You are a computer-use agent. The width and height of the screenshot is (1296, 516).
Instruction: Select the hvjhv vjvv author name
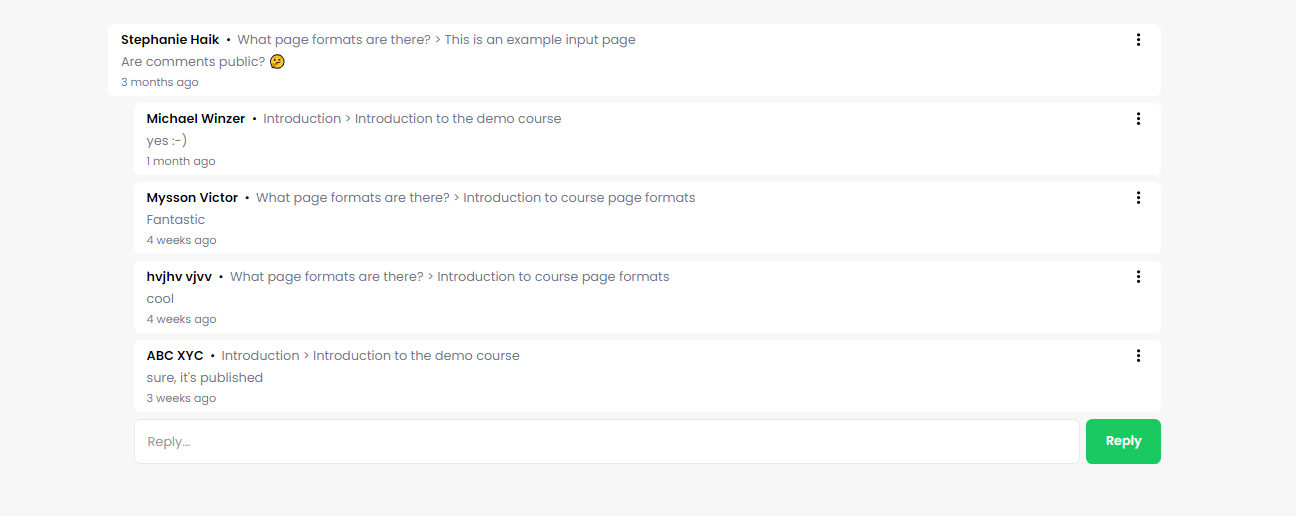click(179, 277)
